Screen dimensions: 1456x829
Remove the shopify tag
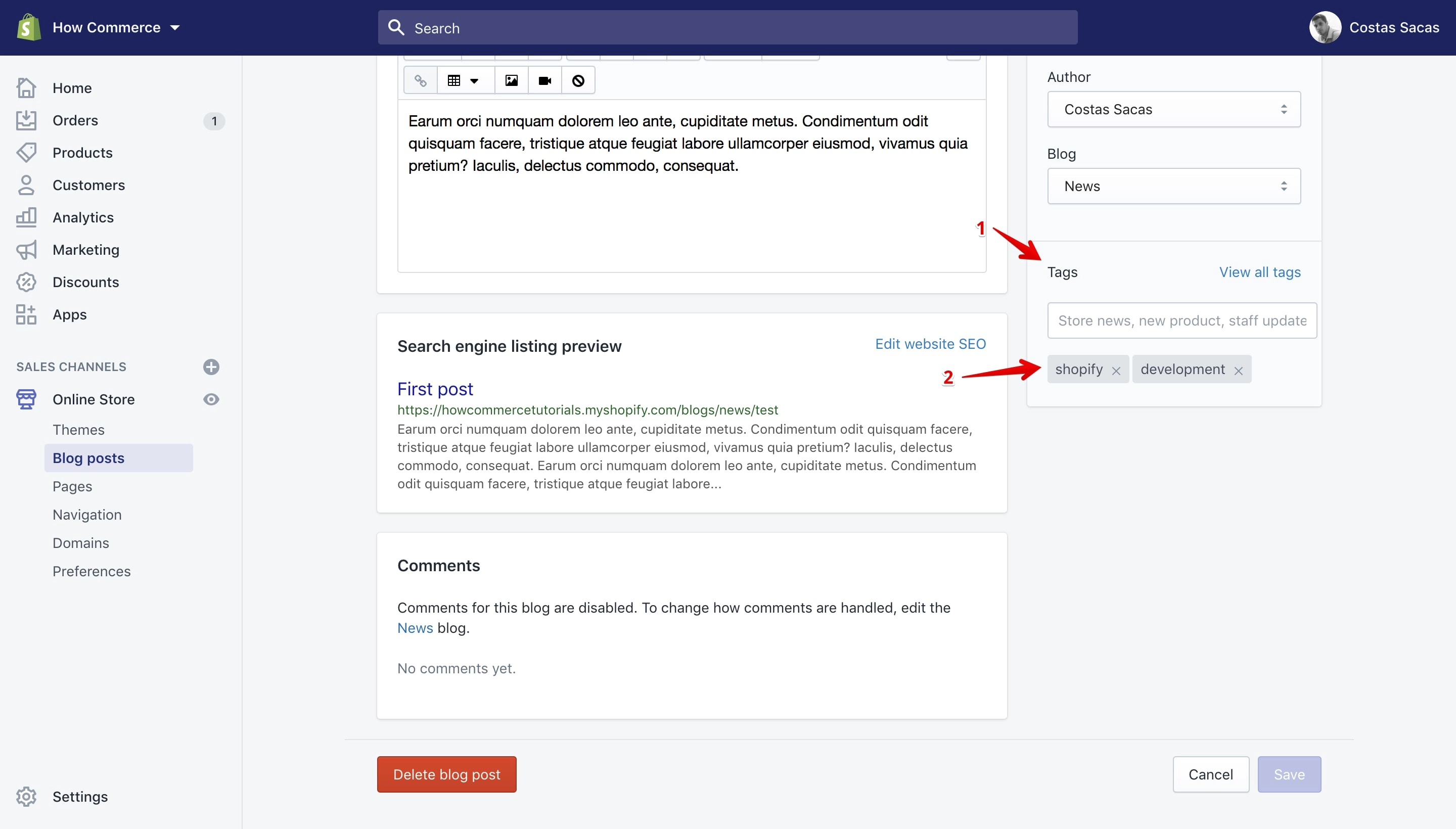(x=1116, y=371)
